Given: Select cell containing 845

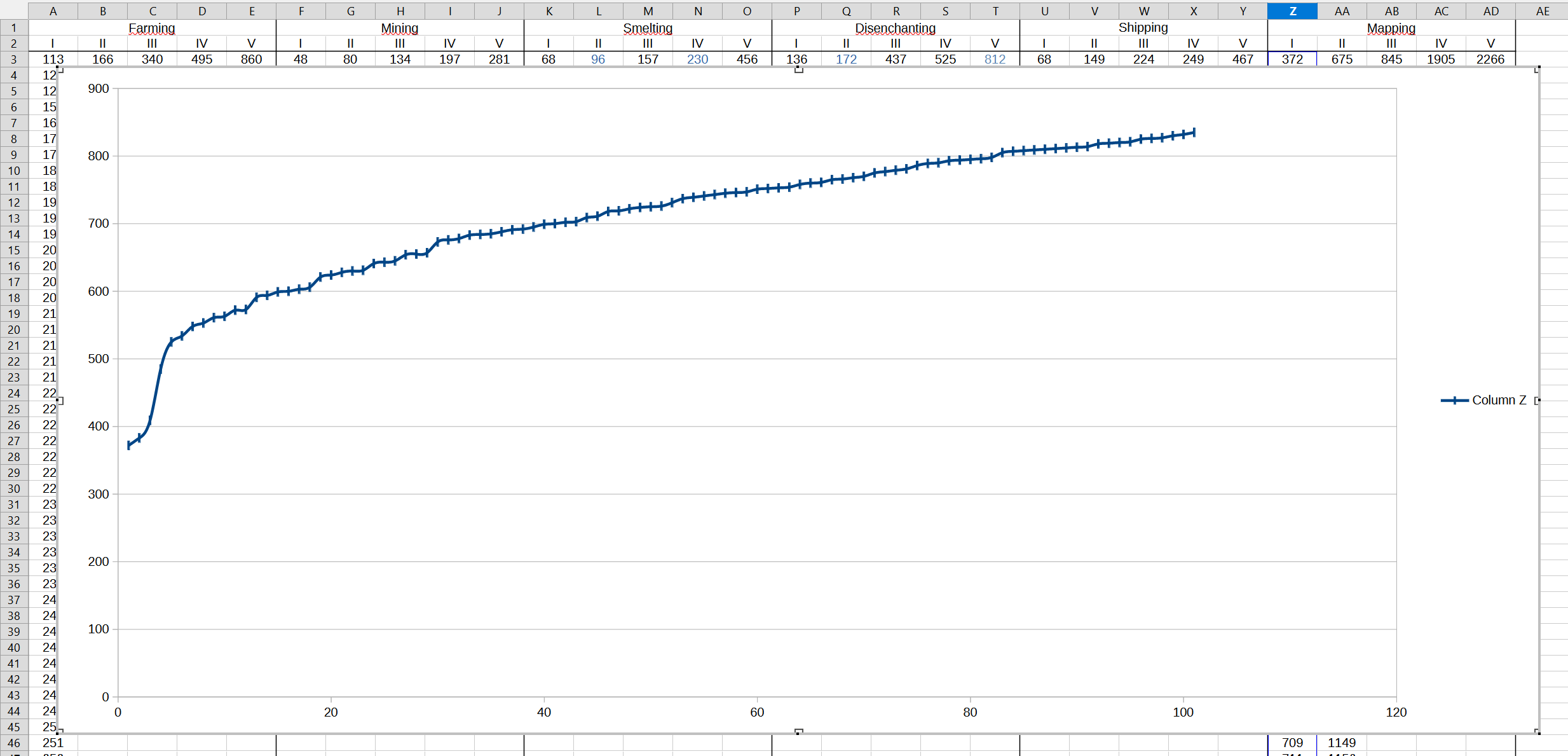Looking at the screenshot, I should [1391, 59].
